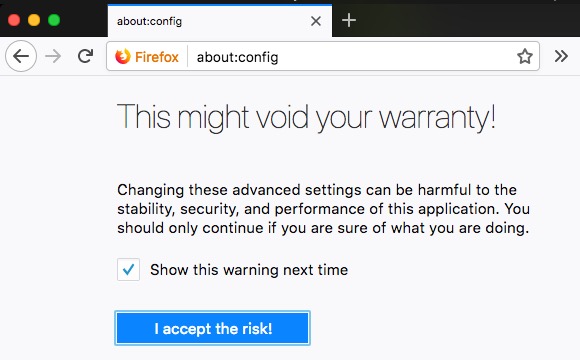Bookmark this page with the star icon

pos(525,57)
